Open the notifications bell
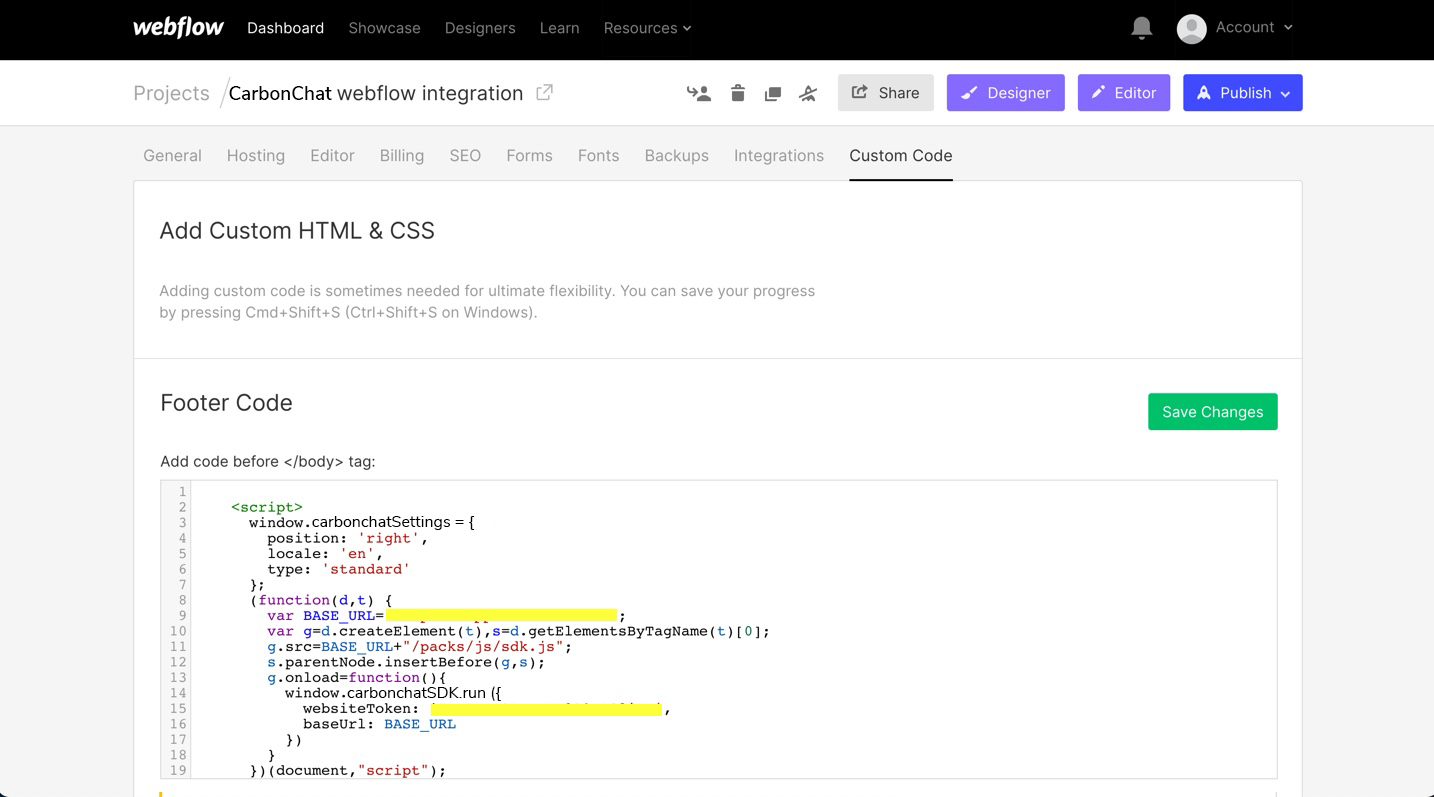1434x797 pixels. (x=1141, y=28)
